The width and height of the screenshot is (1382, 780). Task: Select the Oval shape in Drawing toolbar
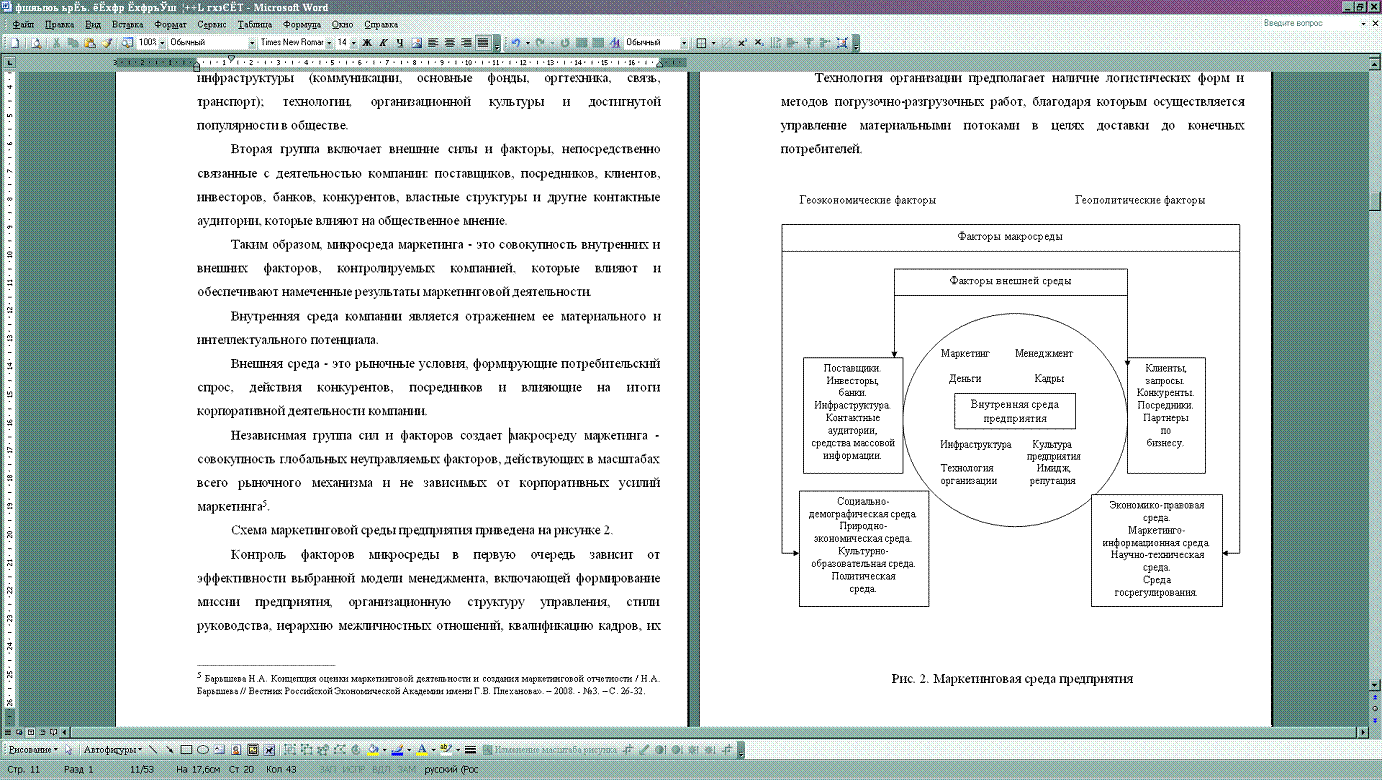click(202, 749)
